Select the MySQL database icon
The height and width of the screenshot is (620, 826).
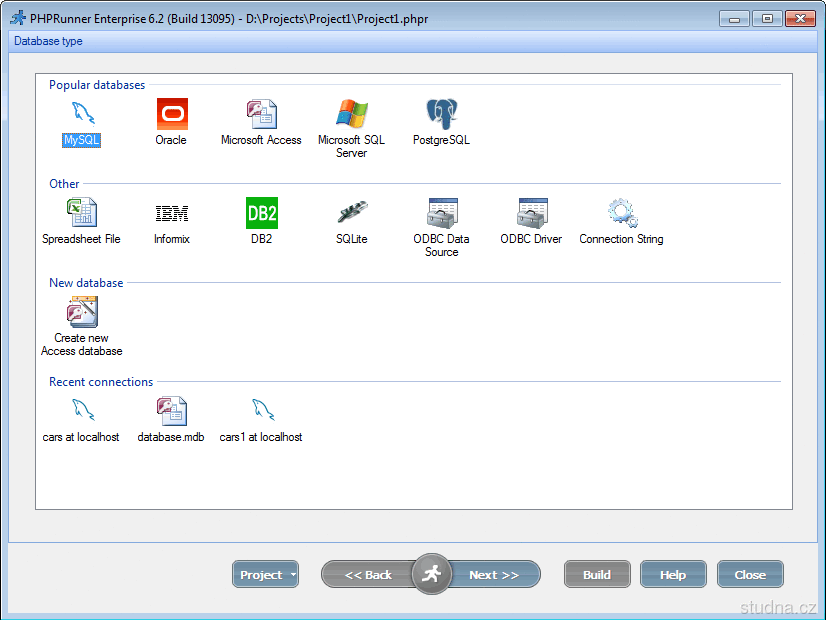point(82,114)
